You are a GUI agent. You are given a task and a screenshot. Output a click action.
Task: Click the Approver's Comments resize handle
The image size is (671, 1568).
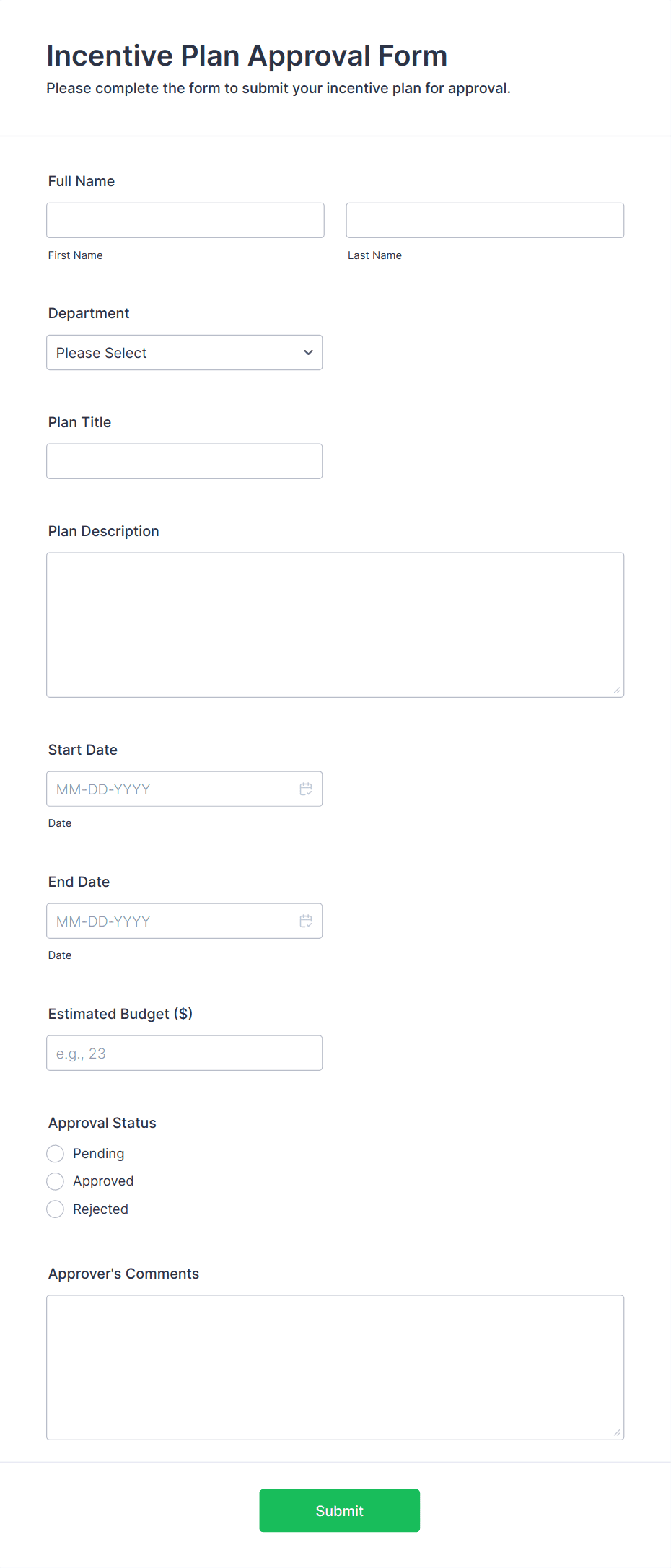click(x=617, y=1433)
